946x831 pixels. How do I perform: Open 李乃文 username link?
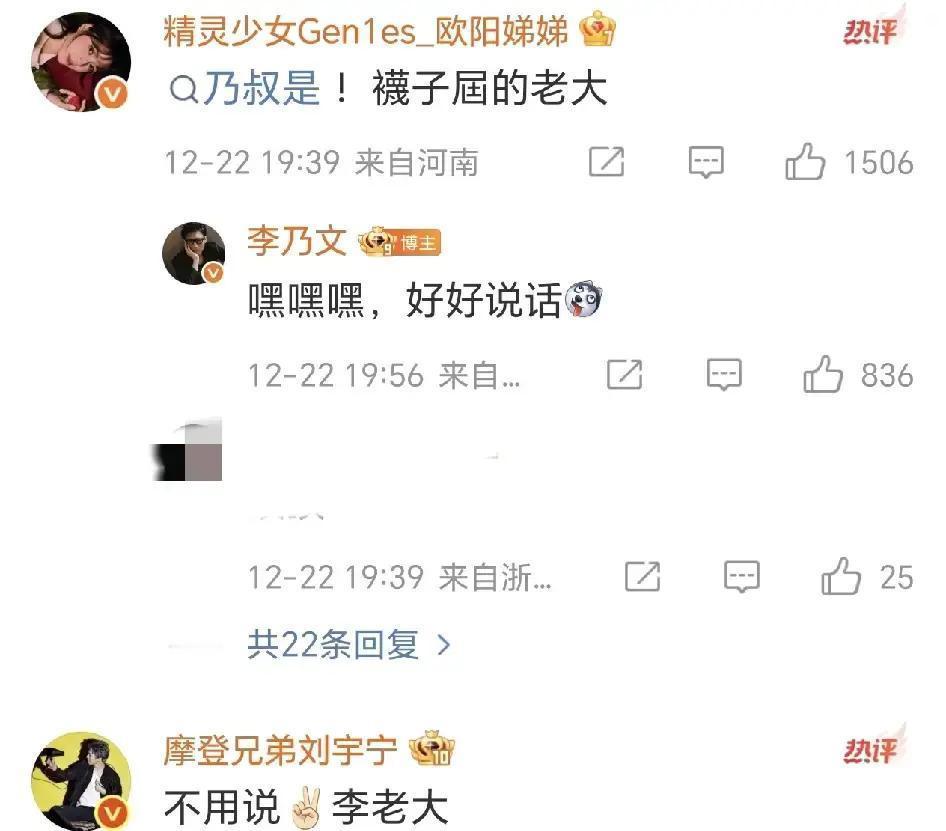297,241
